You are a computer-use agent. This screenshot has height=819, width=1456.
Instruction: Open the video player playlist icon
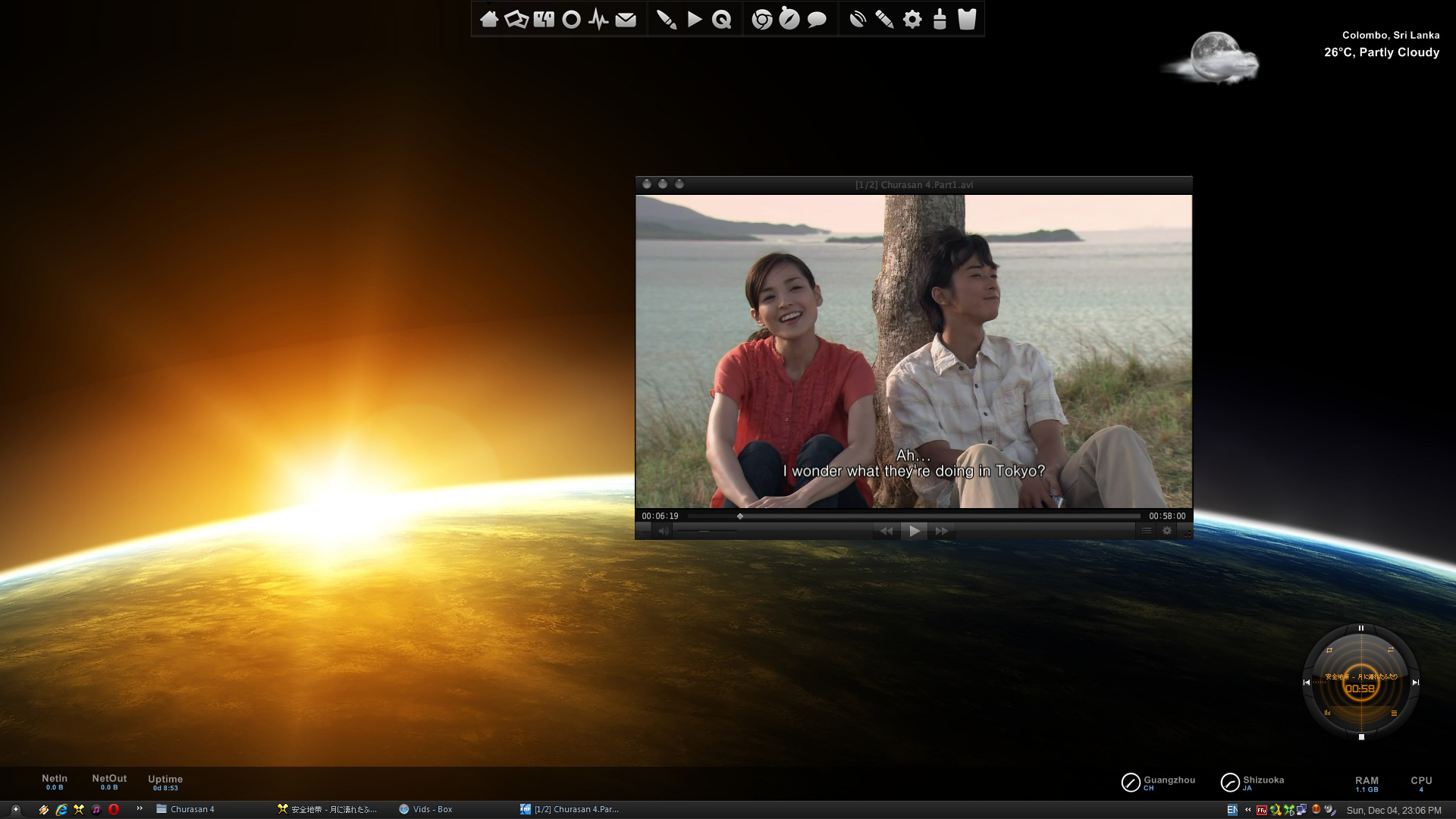(x=1147, y=531)
